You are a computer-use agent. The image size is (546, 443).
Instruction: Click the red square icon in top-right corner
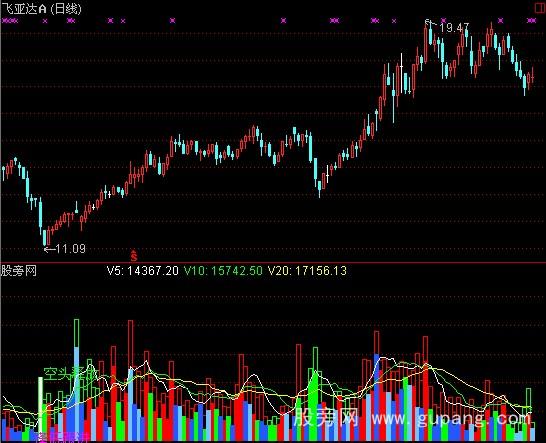point(541,8)
